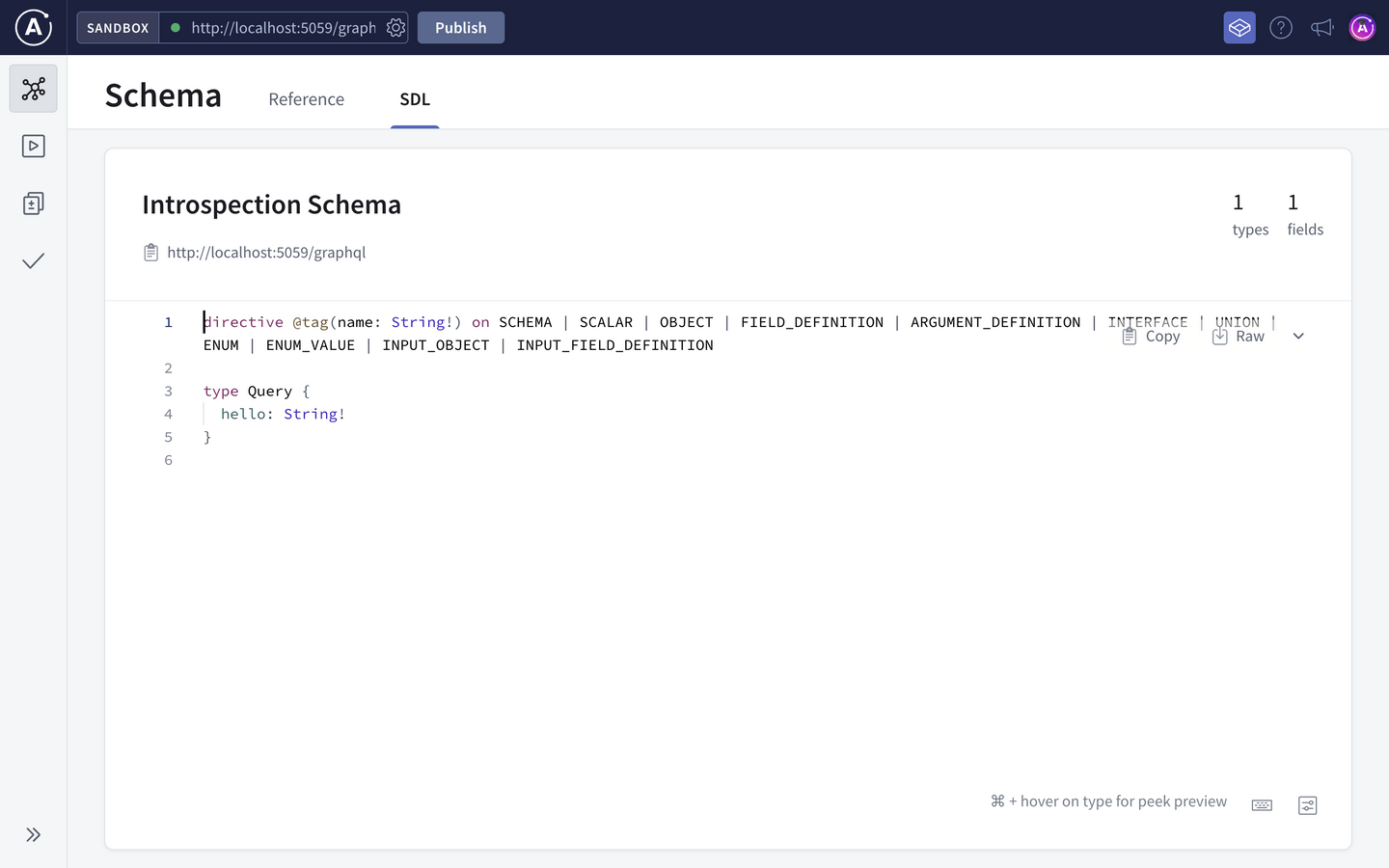Click the Publish button
The height and width of the screenshot is (868, 1389).
[x=460, y=28]
